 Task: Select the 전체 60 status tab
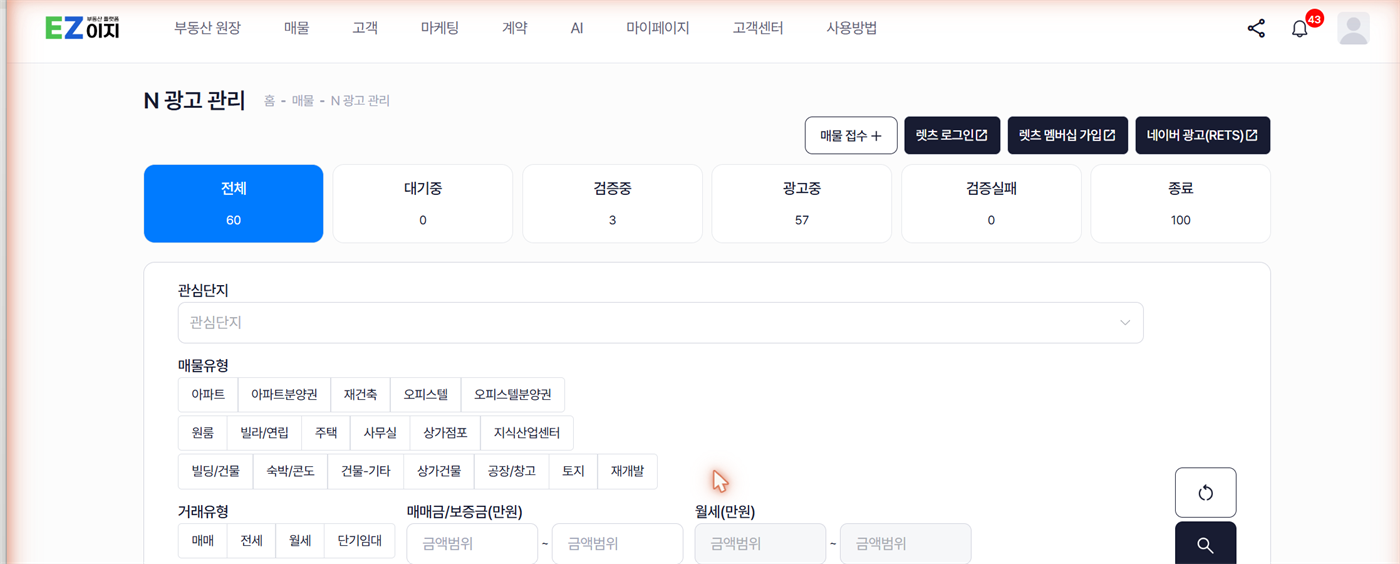click(233, 203)
